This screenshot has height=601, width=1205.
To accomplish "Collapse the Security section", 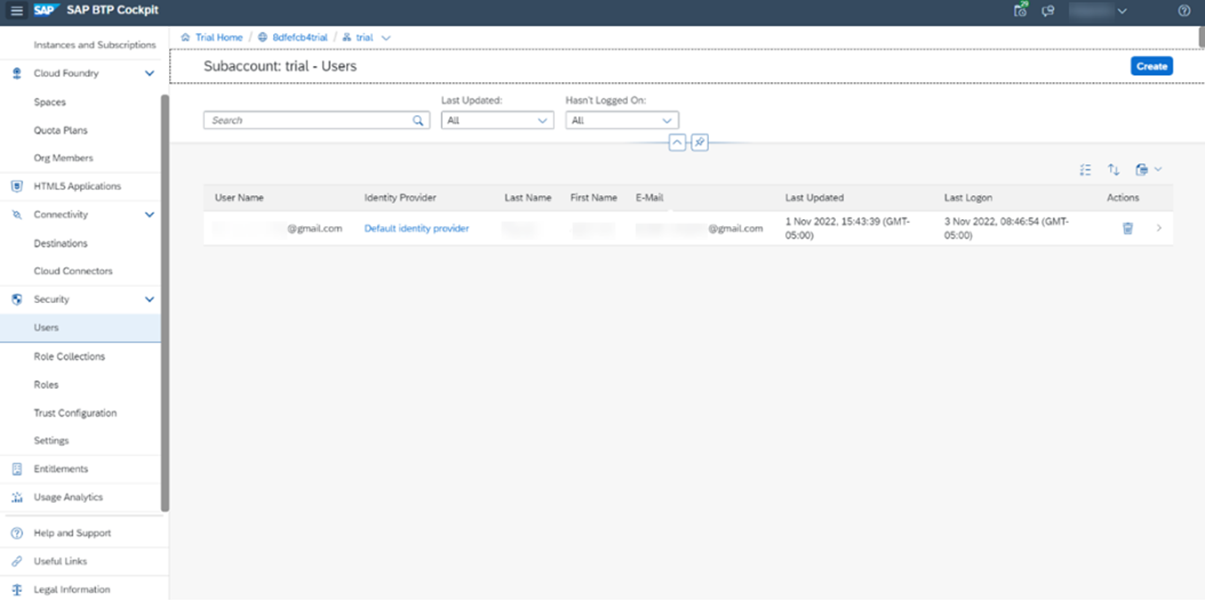I will pos(149,299).
